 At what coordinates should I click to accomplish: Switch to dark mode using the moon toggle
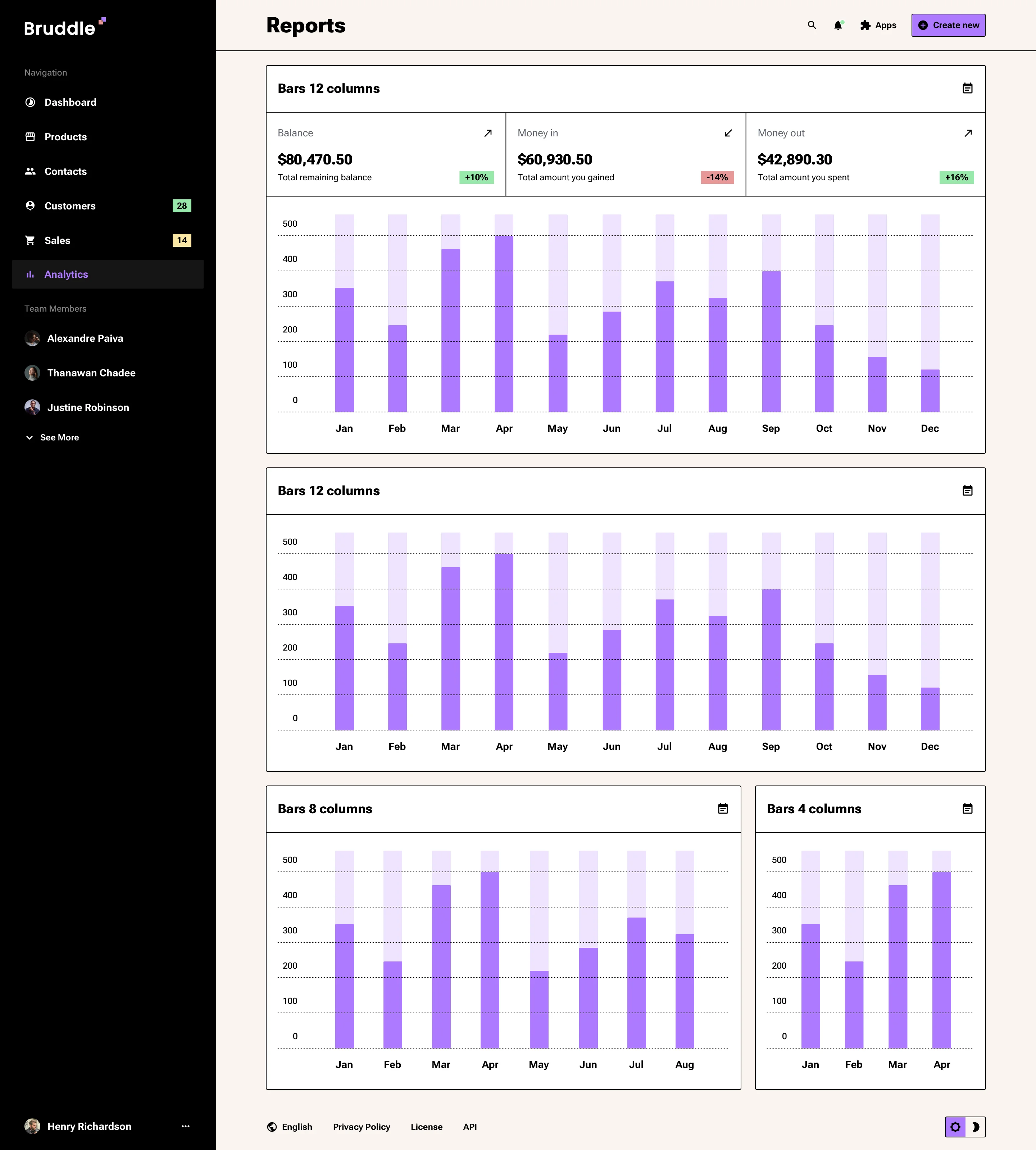point(976,1127)
